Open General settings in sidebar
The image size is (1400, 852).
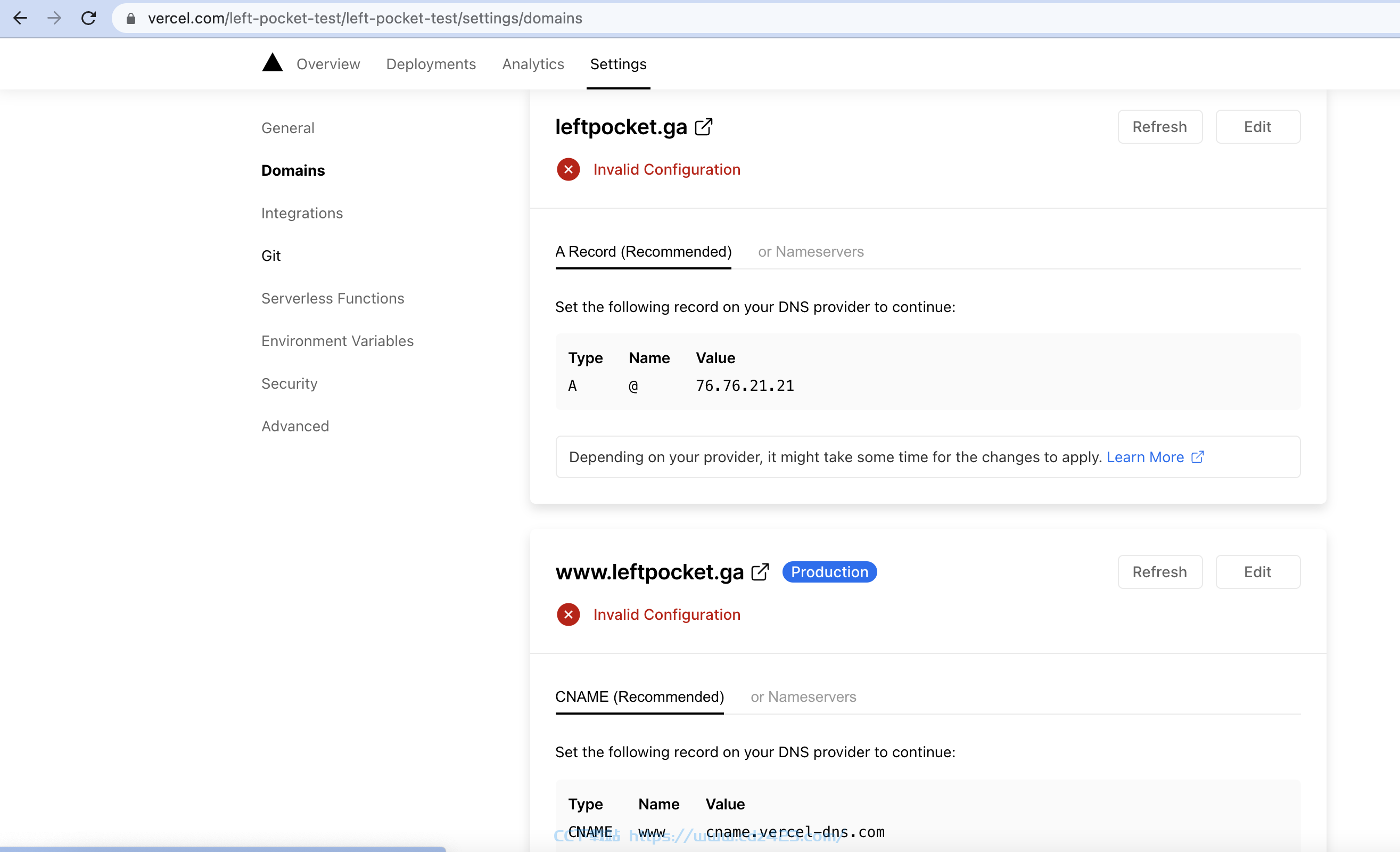tap(287, 128)
